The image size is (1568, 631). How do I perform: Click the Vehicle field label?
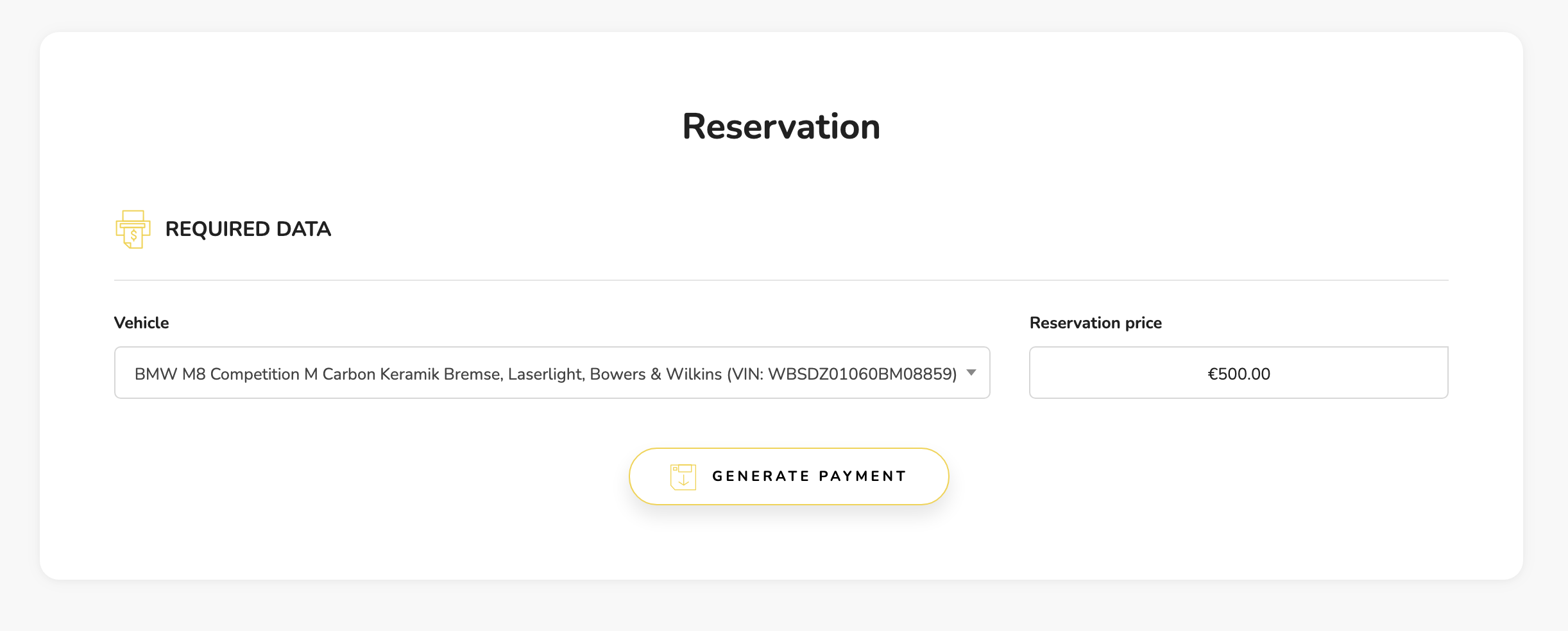141,323
